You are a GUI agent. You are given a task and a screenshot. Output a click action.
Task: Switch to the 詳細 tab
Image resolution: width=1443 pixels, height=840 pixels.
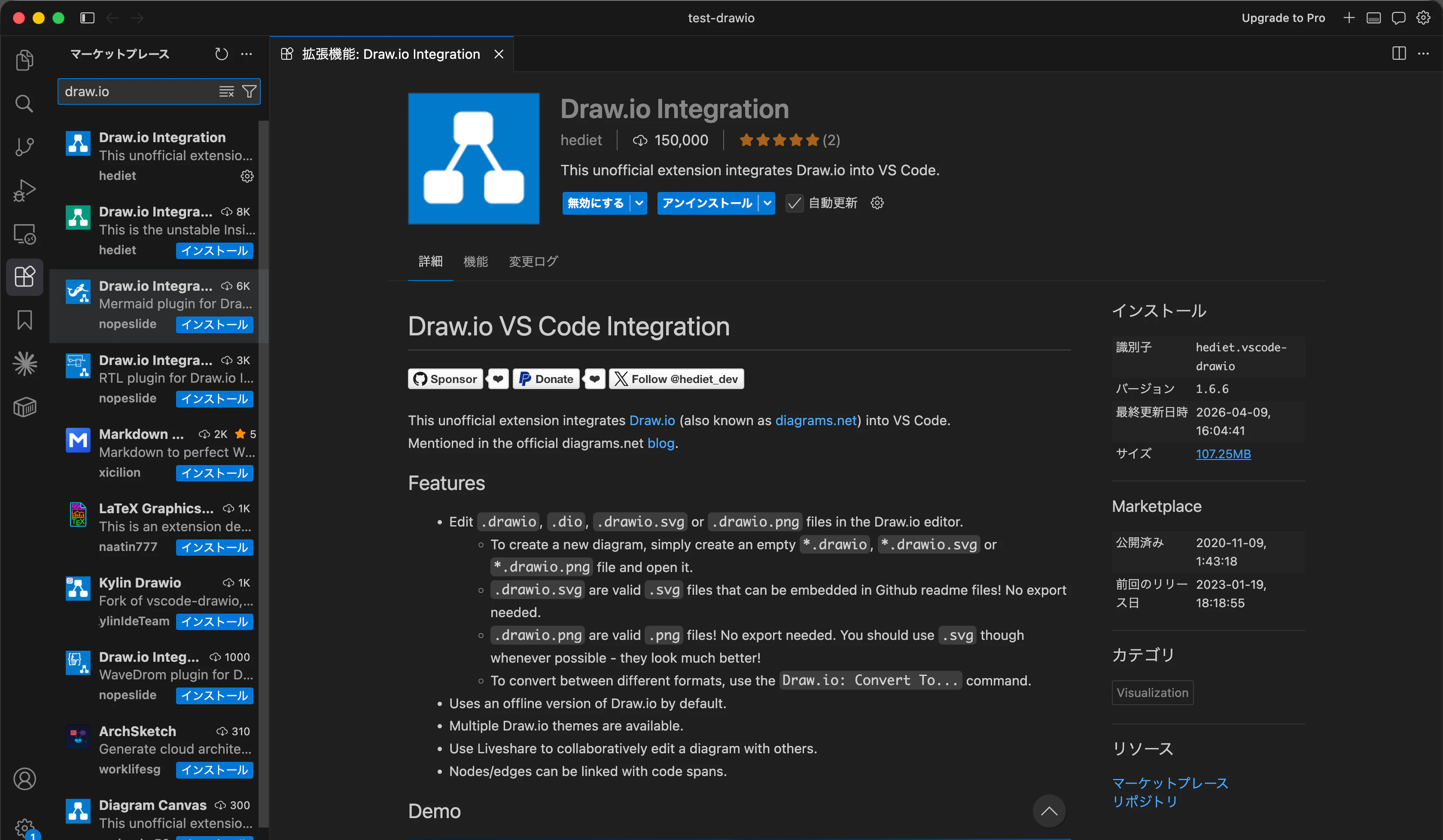(431, 261)
